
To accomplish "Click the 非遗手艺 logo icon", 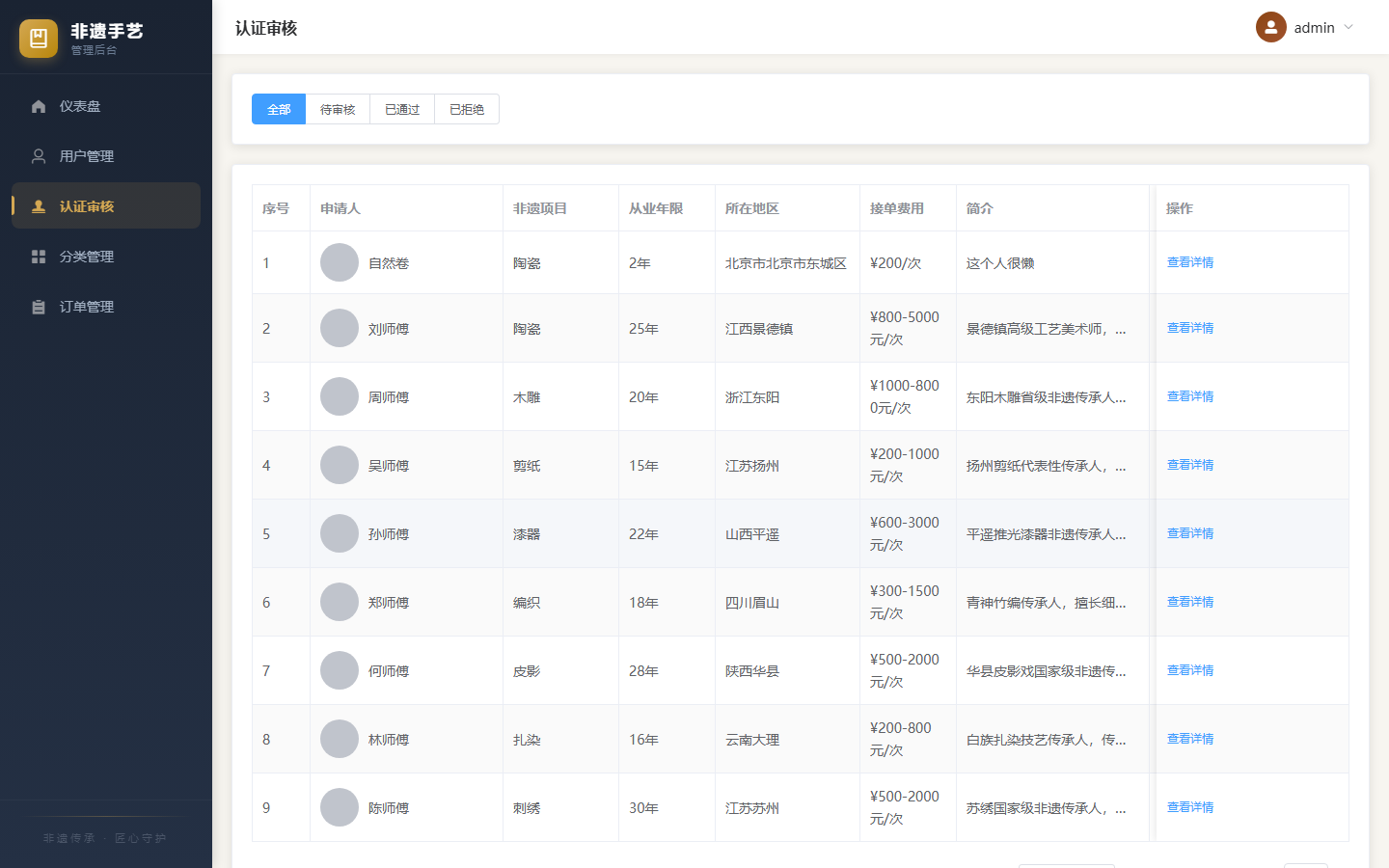I will pos(39,39).
